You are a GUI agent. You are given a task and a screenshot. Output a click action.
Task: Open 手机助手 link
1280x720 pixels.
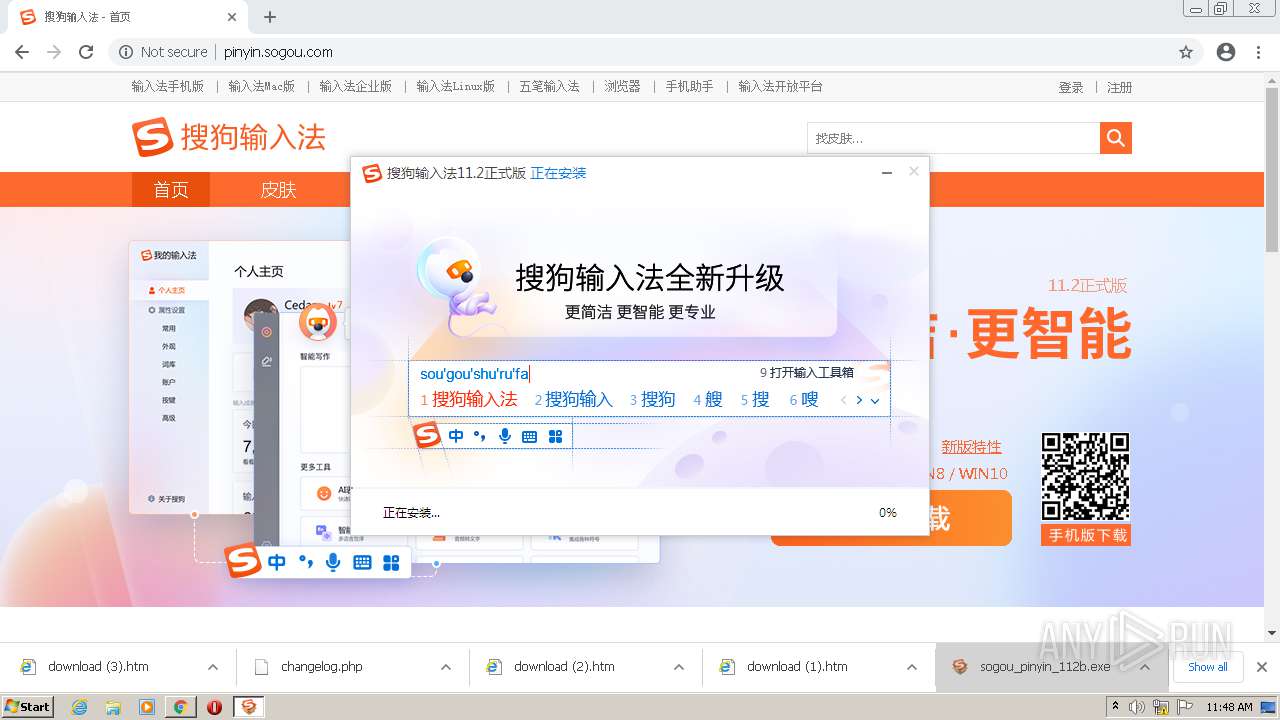[690, 87]
